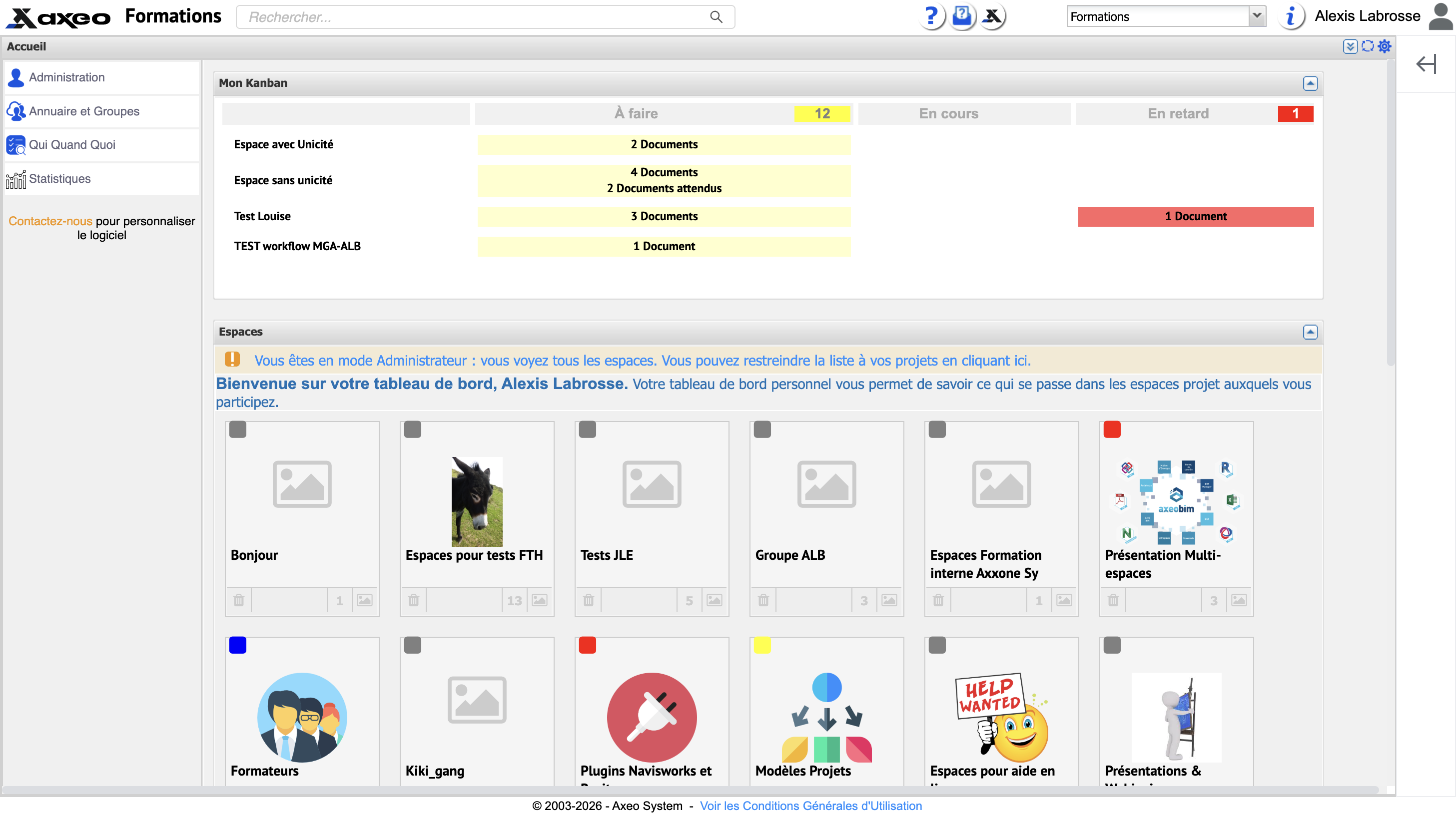Open the Plugins Navisworks plug thumbnail
Screen dimensions: 1456x822
pyautogui.click(x=652, y=718)
